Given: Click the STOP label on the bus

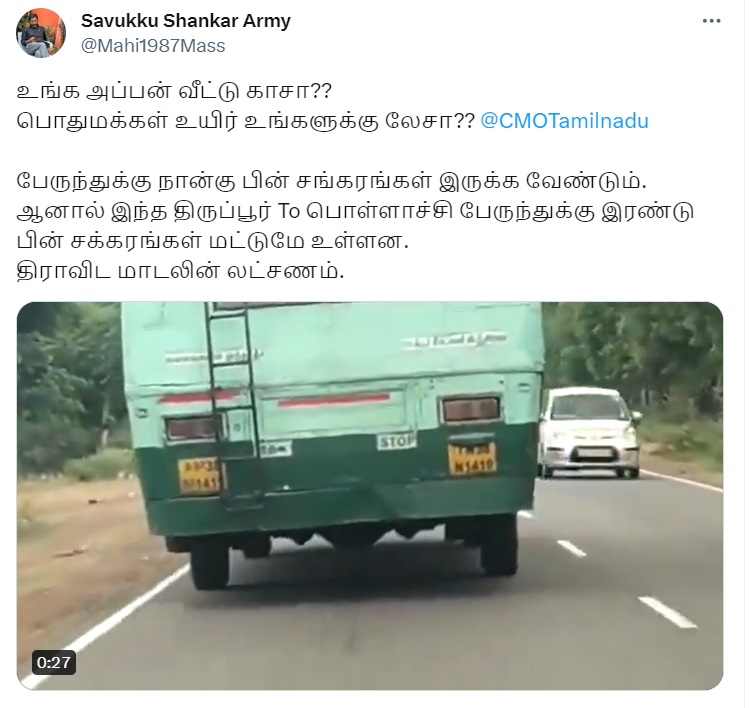Looking at the screenshot, I should click(396, 441).
